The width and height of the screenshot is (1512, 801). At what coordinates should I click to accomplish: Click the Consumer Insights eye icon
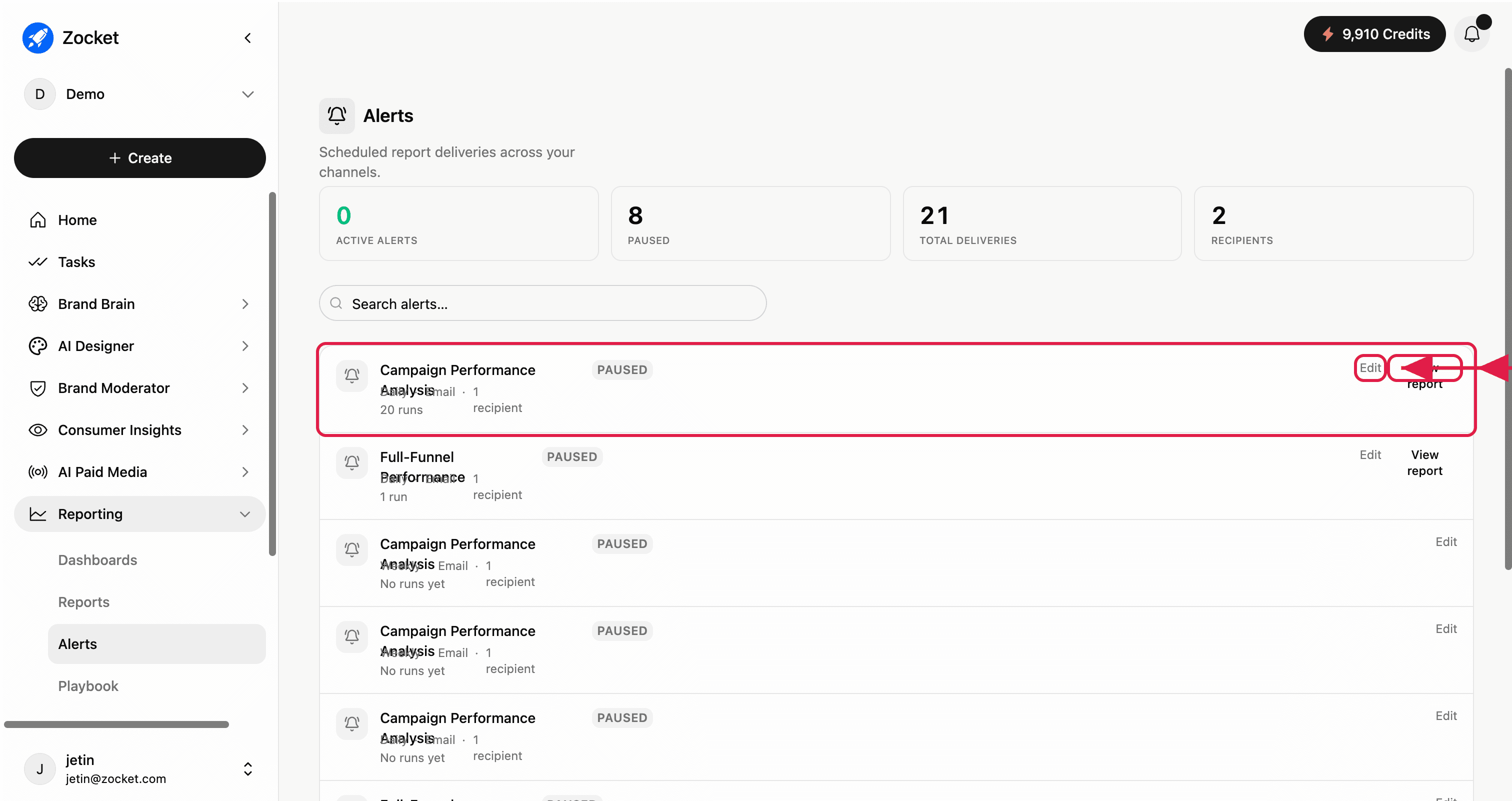(x=38, y=430)
